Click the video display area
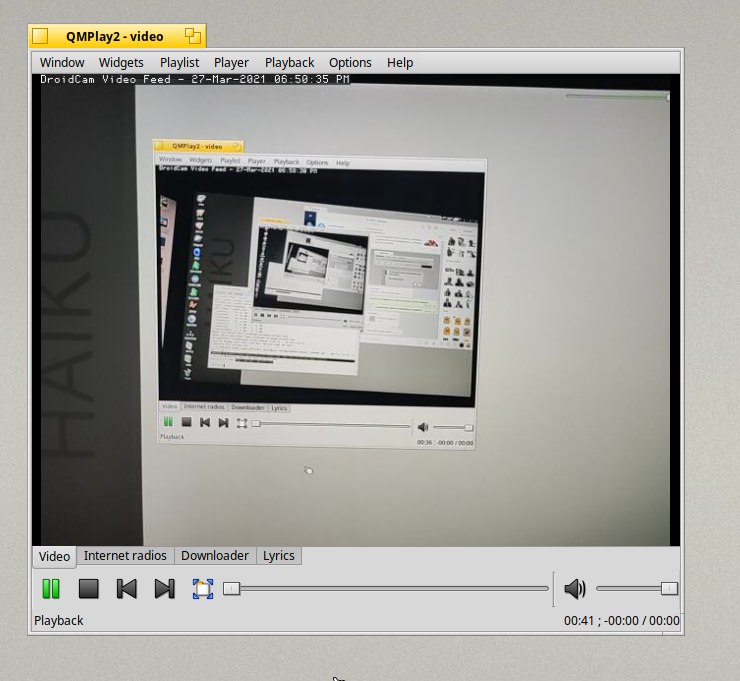The image size is (740, 681). (x=356, y=310)
